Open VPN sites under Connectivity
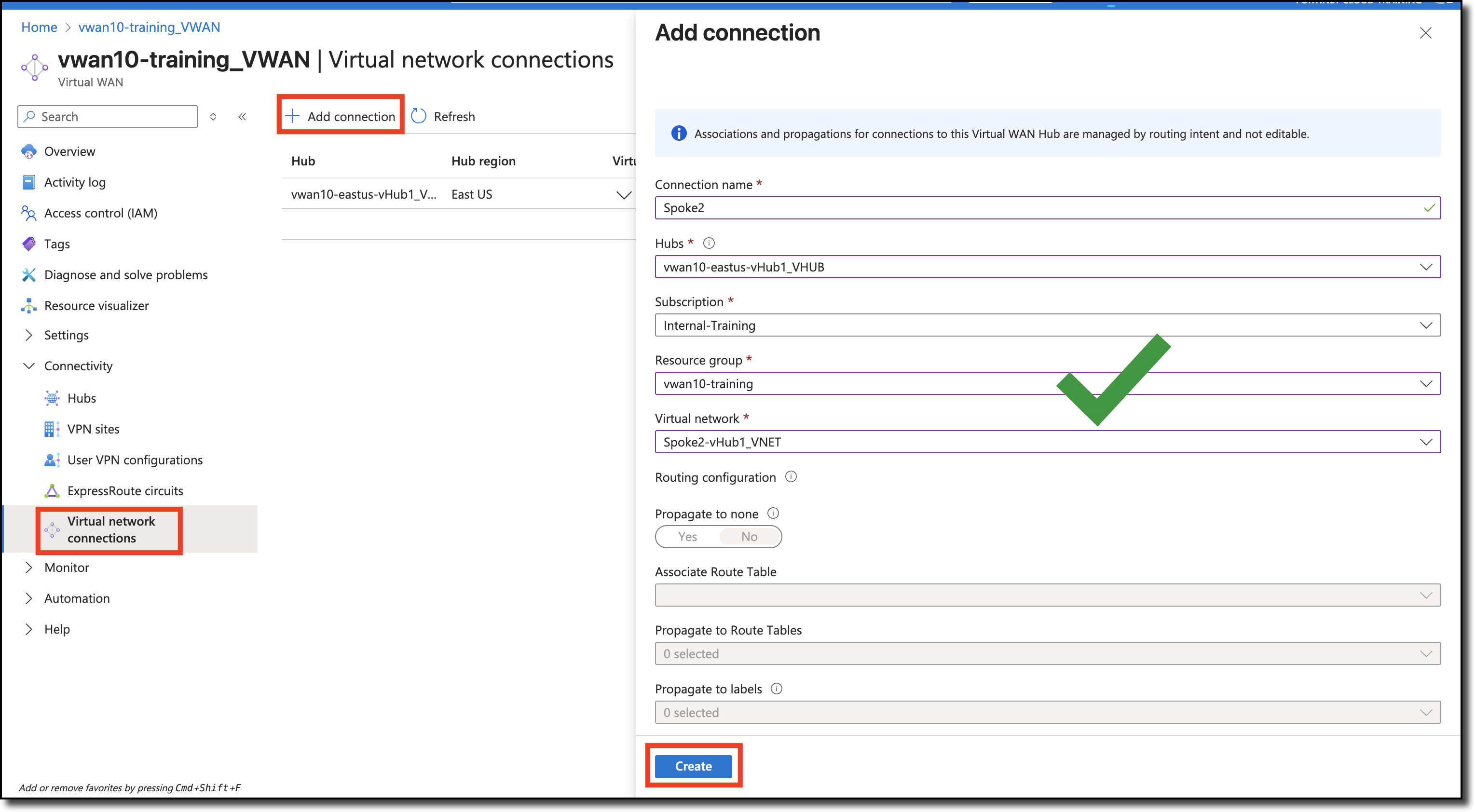 point(93,429)
